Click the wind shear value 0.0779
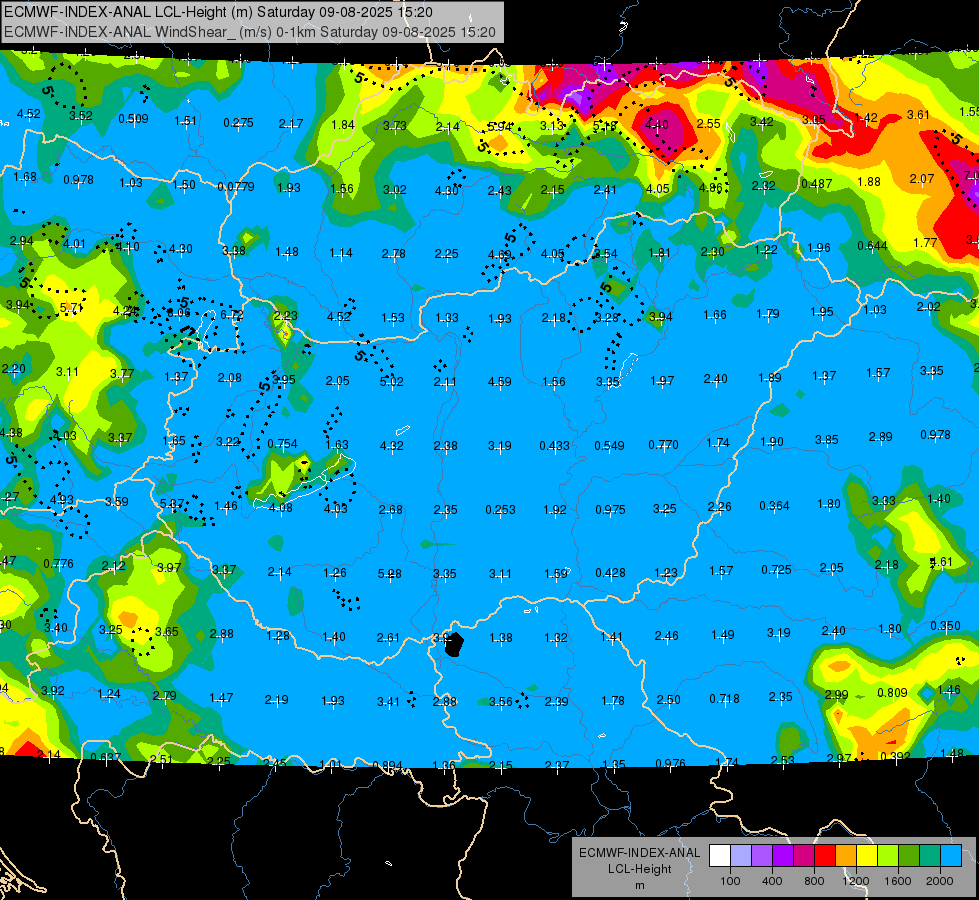This screenshot has height=900, width=979. pyautogui.click(x=235, y=187)
